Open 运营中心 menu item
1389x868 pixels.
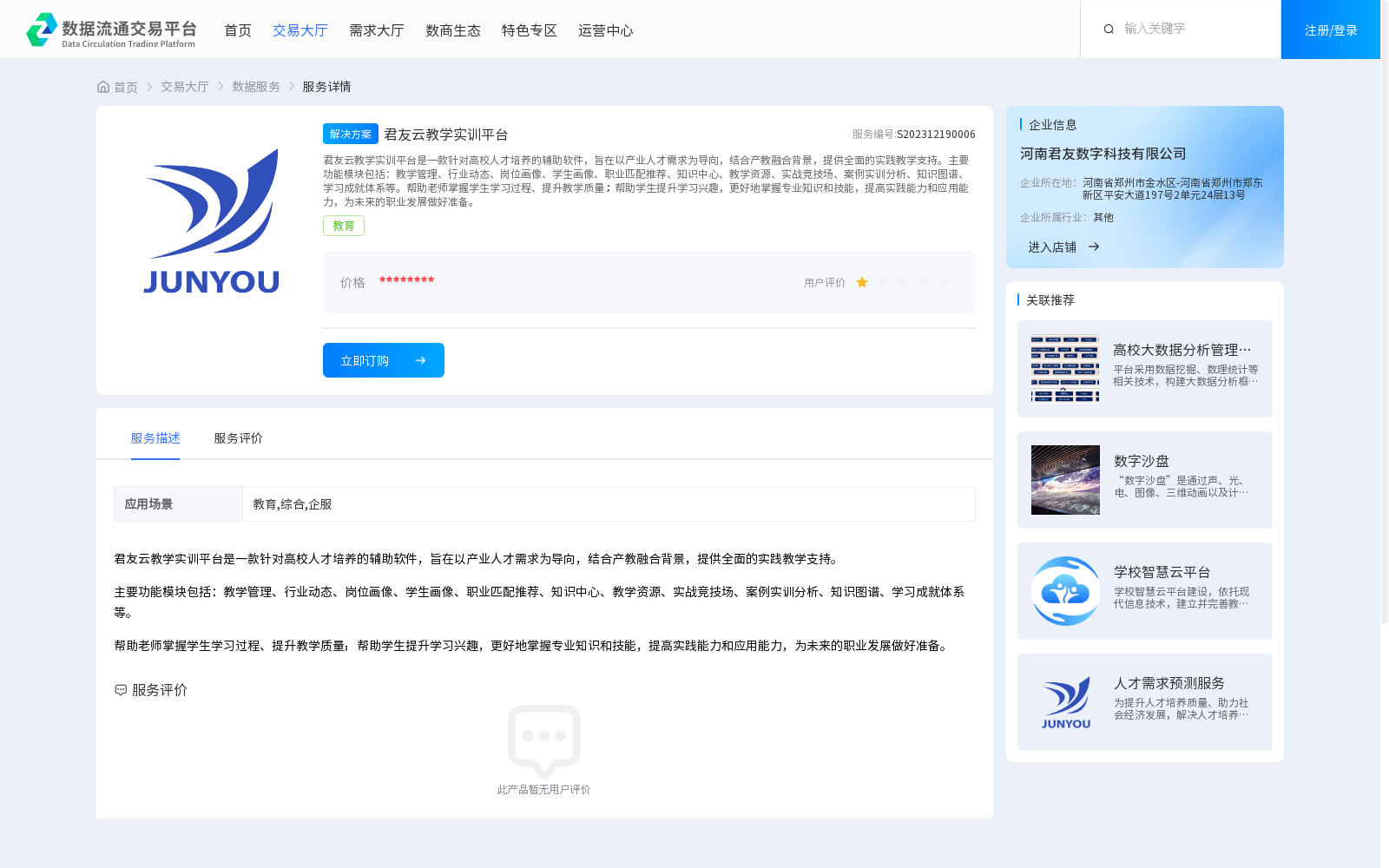(x=606, y=30)
